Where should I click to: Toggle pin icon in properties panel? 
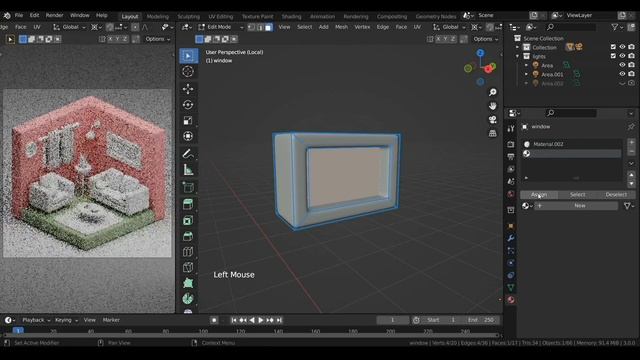(x=631, y=127)
